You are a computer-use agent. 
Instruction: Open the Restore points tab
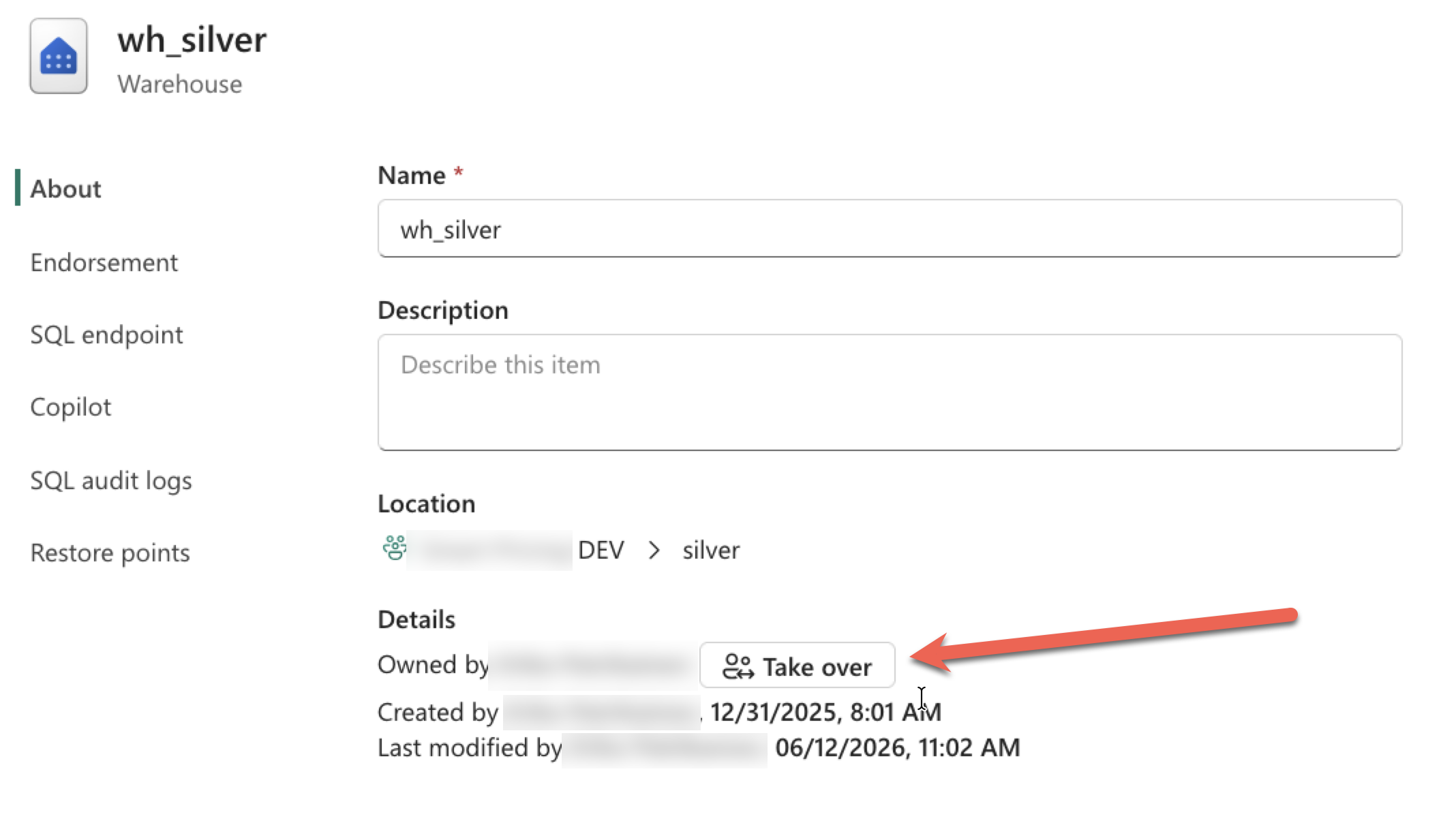click(x=110, y=553)
